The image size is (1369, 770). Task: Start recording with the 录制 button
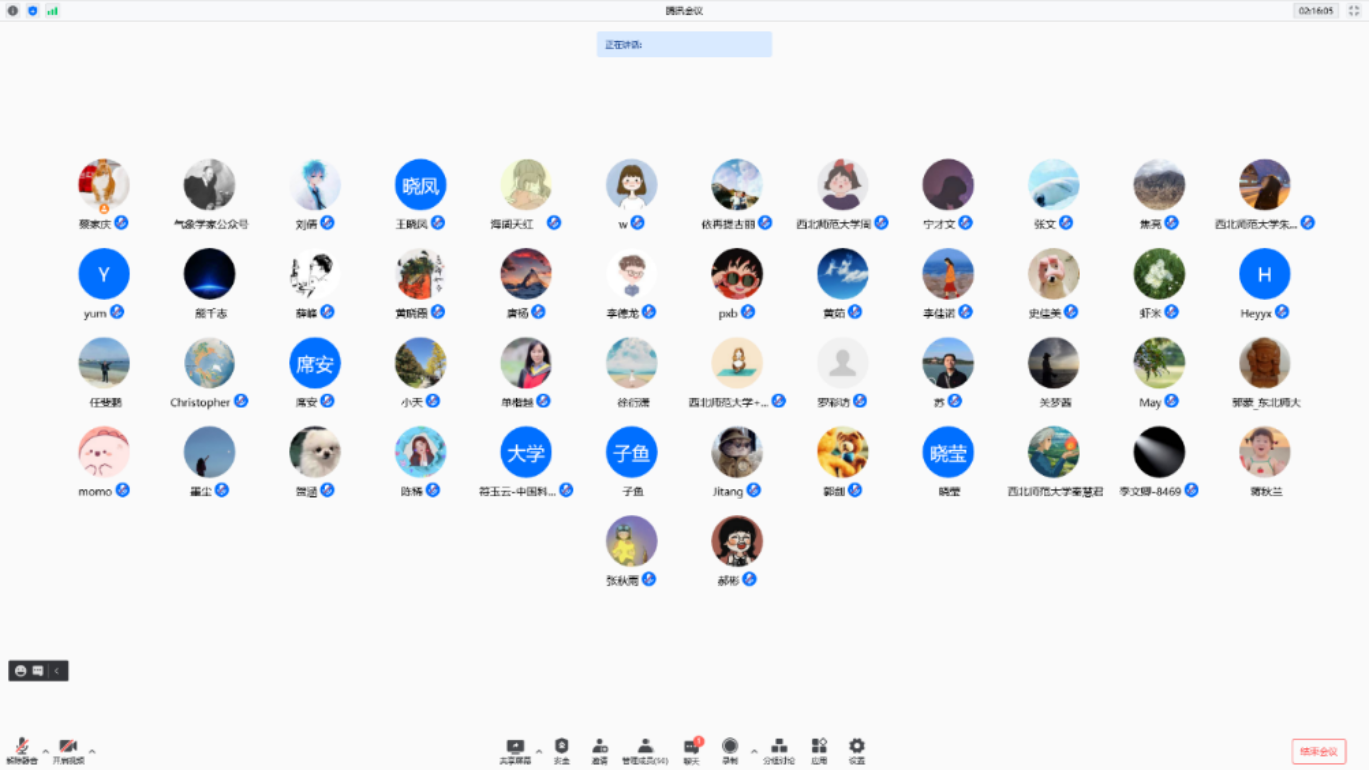(730, 750)
